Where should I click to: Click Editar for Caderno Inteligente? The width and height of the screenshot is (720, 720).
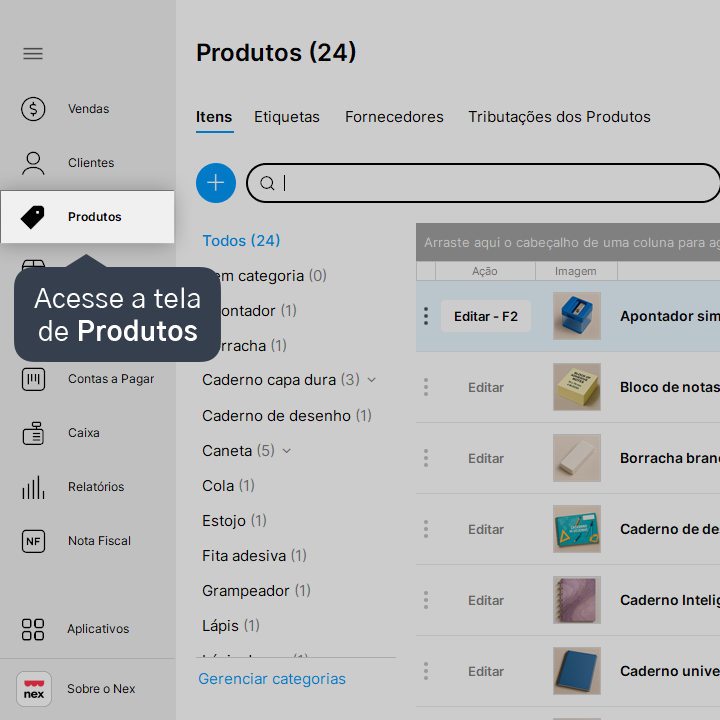486,600
